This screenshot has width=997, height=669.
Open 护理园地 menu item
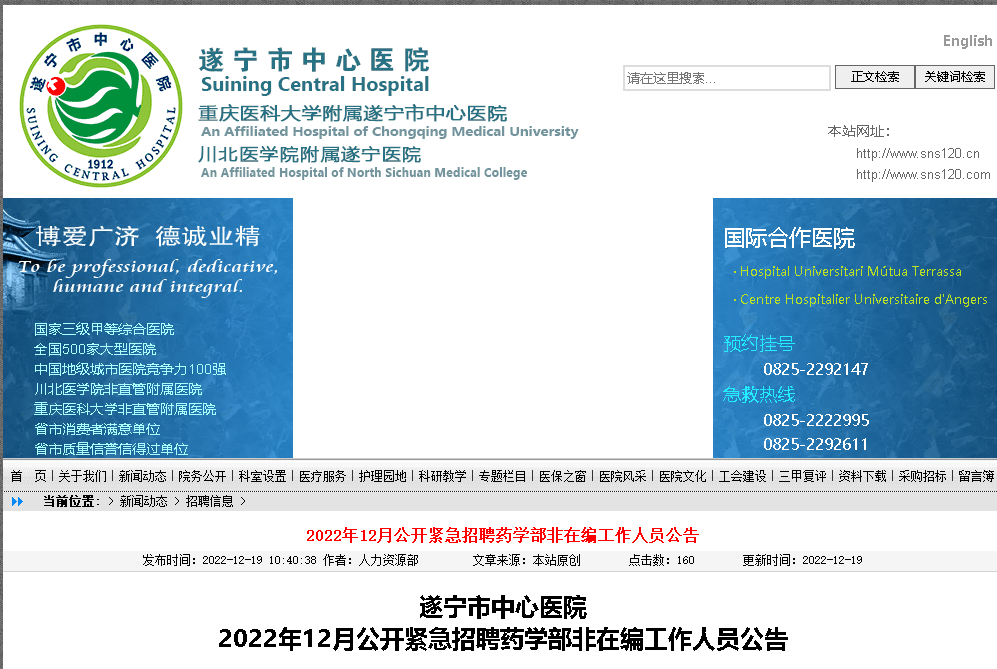click(x=382, y=476)
